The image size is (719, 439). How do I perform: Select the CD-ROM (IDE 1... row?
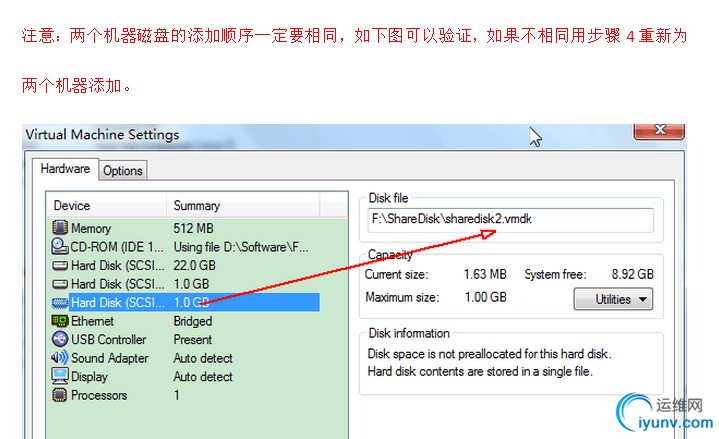[x=185, y=247]
